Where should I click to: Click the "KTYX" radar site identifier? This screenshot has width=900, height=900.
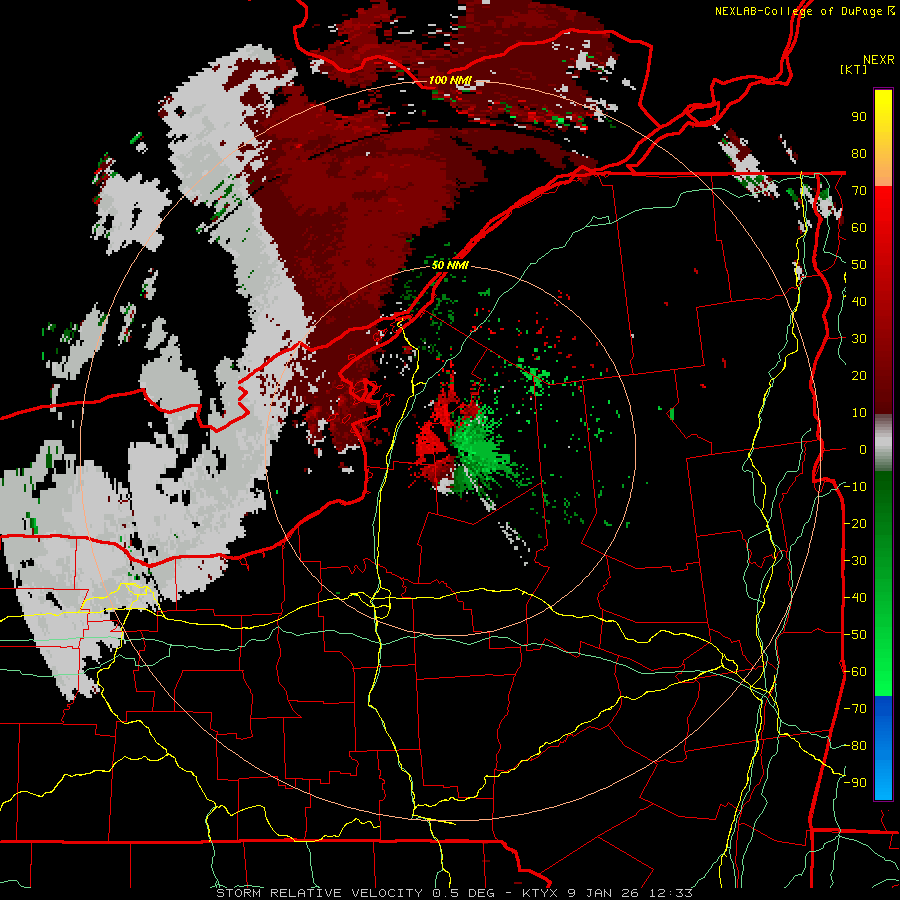point(542,893)
